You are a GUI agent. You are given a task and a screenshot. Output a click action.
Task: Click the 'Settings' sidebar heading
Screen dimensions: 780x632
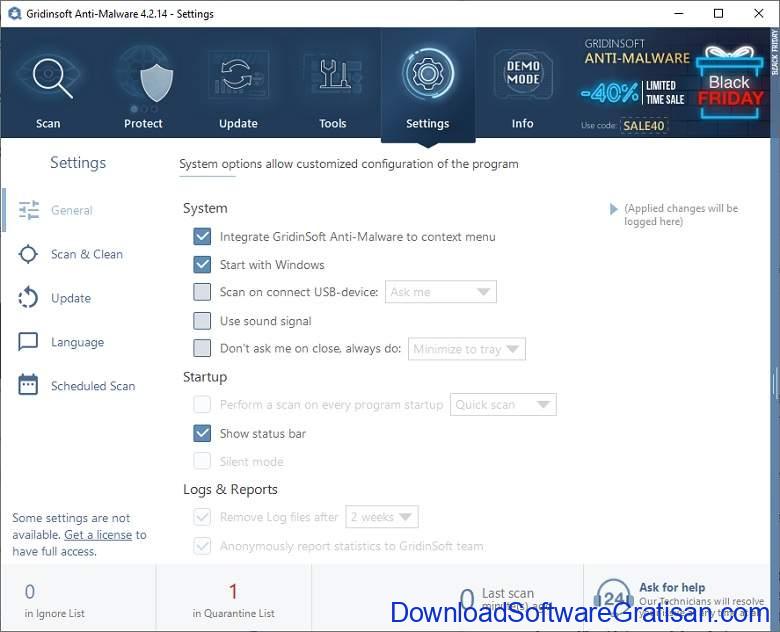pyautogui.click(x=78, y=163)
